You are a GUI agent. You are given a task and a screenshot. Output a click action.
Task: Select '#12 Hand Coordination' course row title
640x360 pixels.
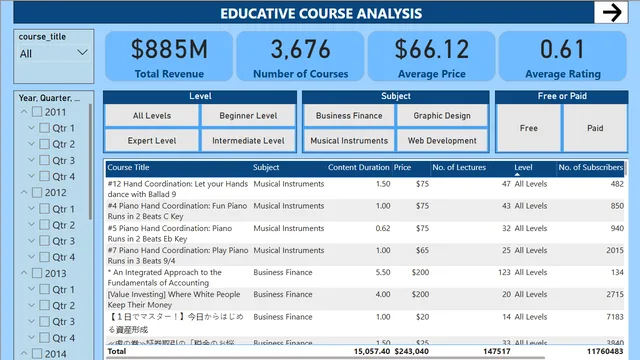[178, 189]
